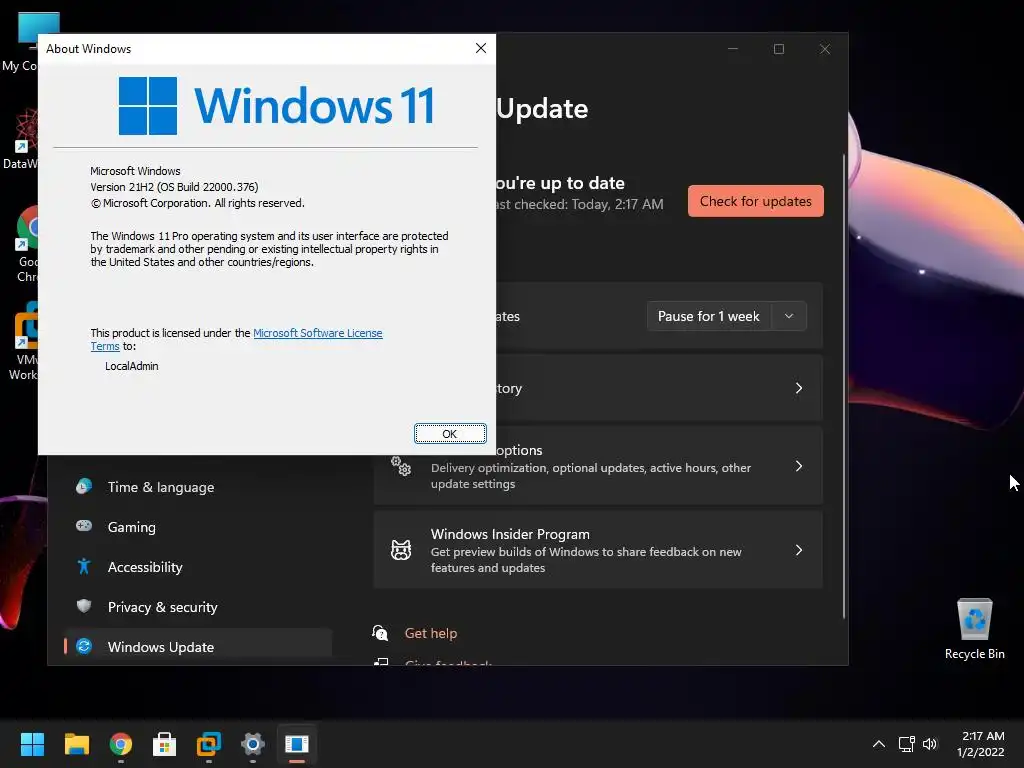Open VMware Workstation from taskbar
Image resolution: width=1024 pixels, height=768 pixels.
click(209, 744)
